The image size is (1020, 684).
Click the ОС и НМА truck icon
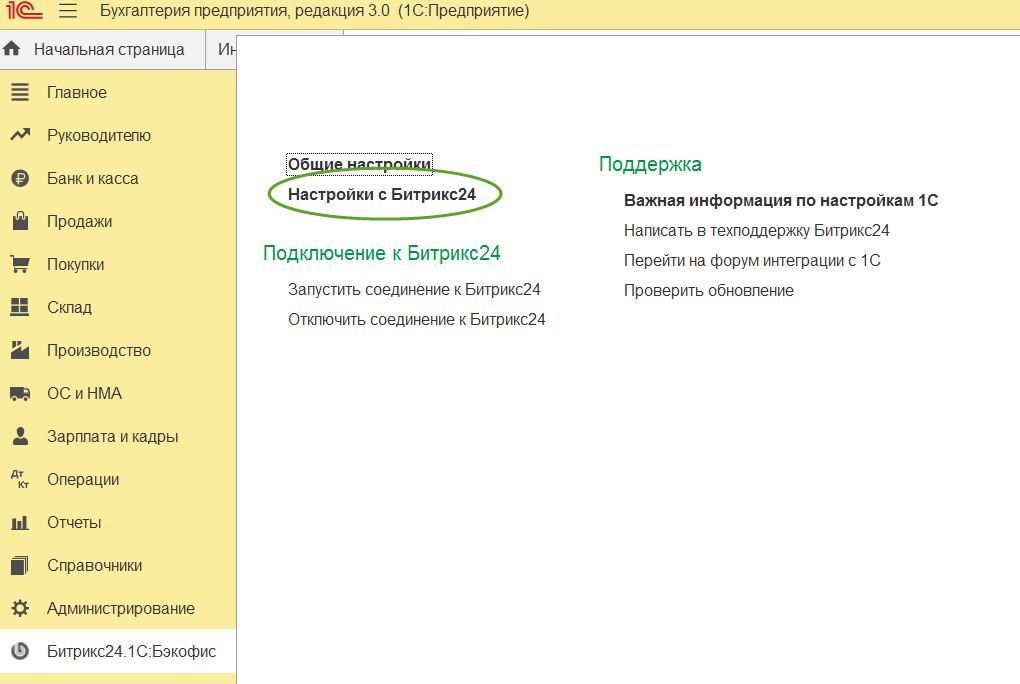(20, 394)
